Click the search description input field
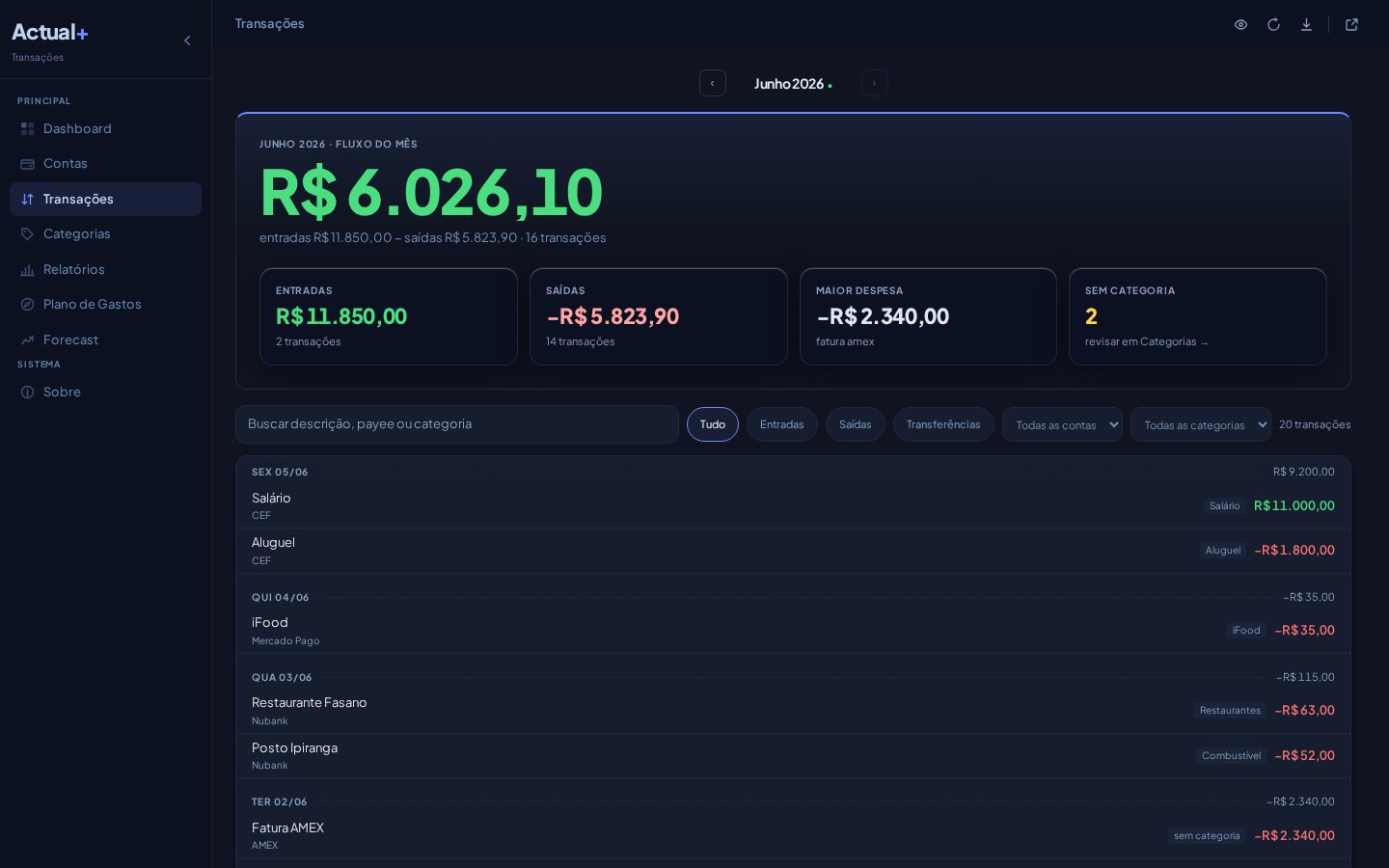 (457, 424)
